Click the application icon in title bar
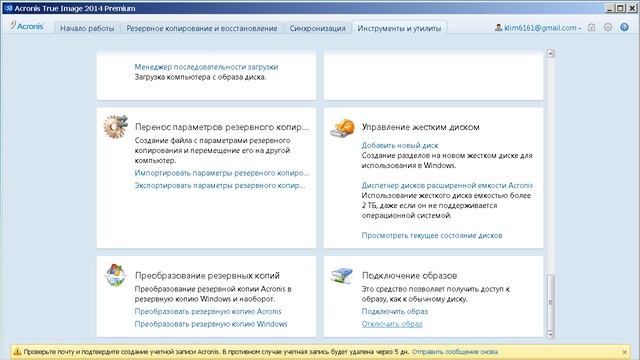The width and height of the screenshot is (640, 360). click(x=8, y=8)
